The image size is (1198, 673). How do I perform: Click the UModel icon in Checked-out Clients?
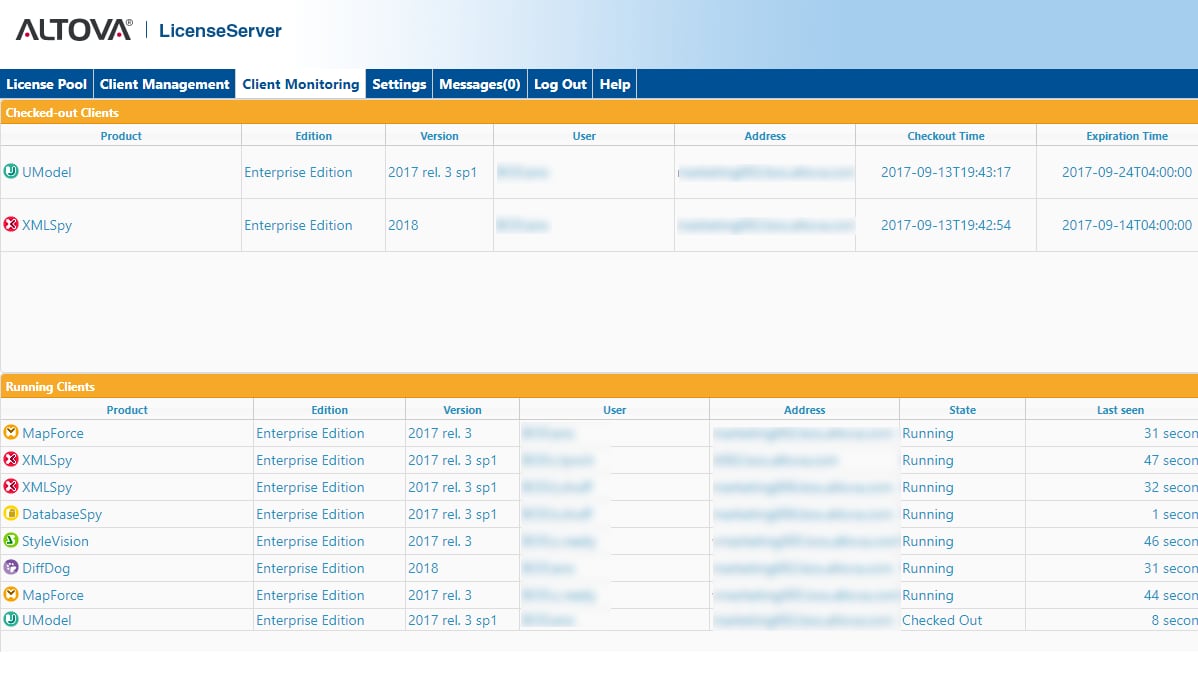pos(11,171)
